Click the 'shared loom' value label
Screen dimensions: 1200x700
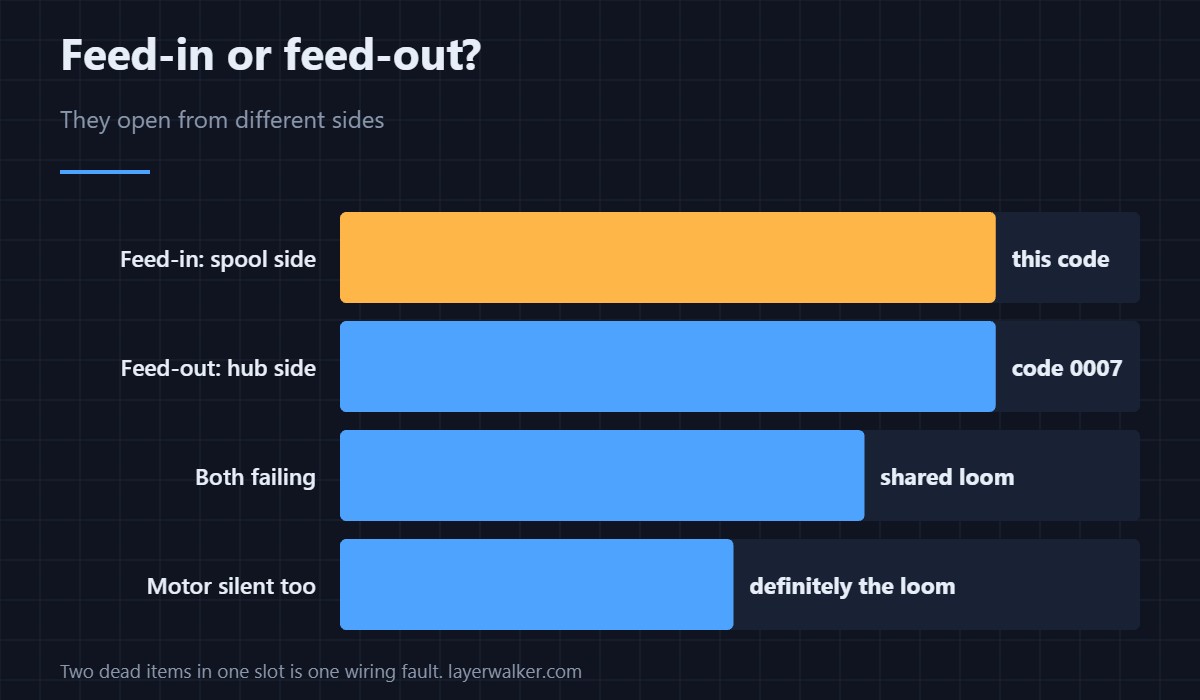click(x=947, y=477)
